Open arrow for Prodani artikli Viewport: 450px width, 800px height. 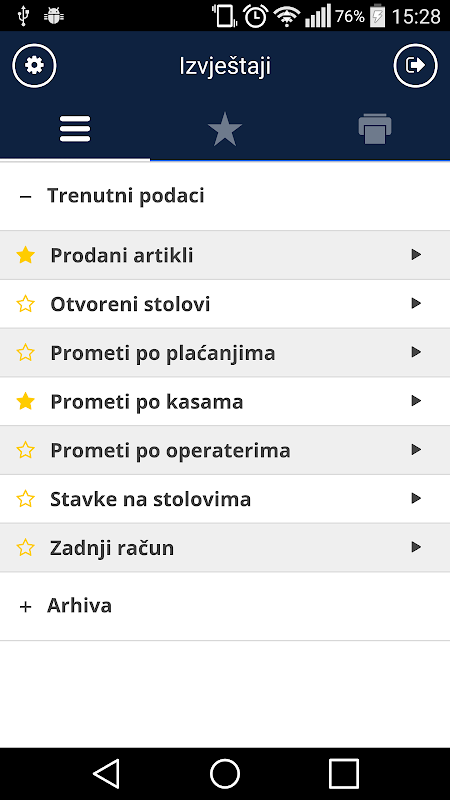416,255
